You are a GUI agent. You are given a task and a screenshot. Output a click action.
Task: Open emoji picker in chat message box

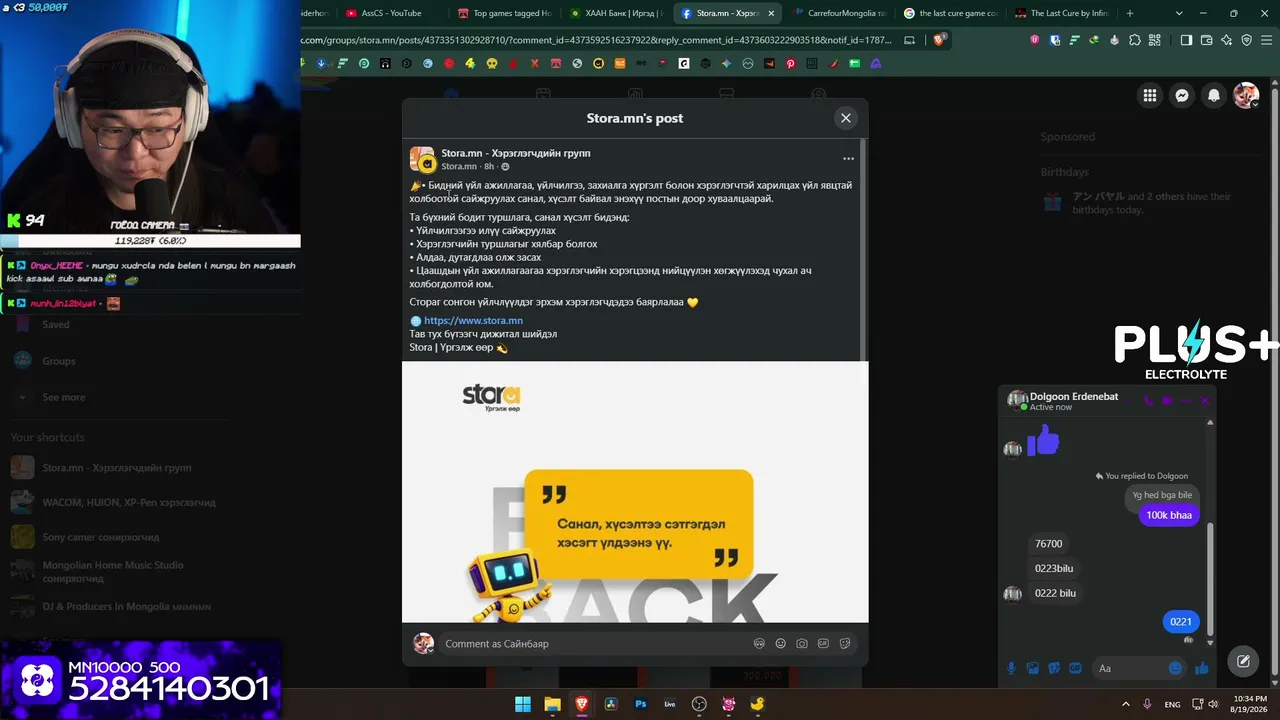coord(1175,668)
